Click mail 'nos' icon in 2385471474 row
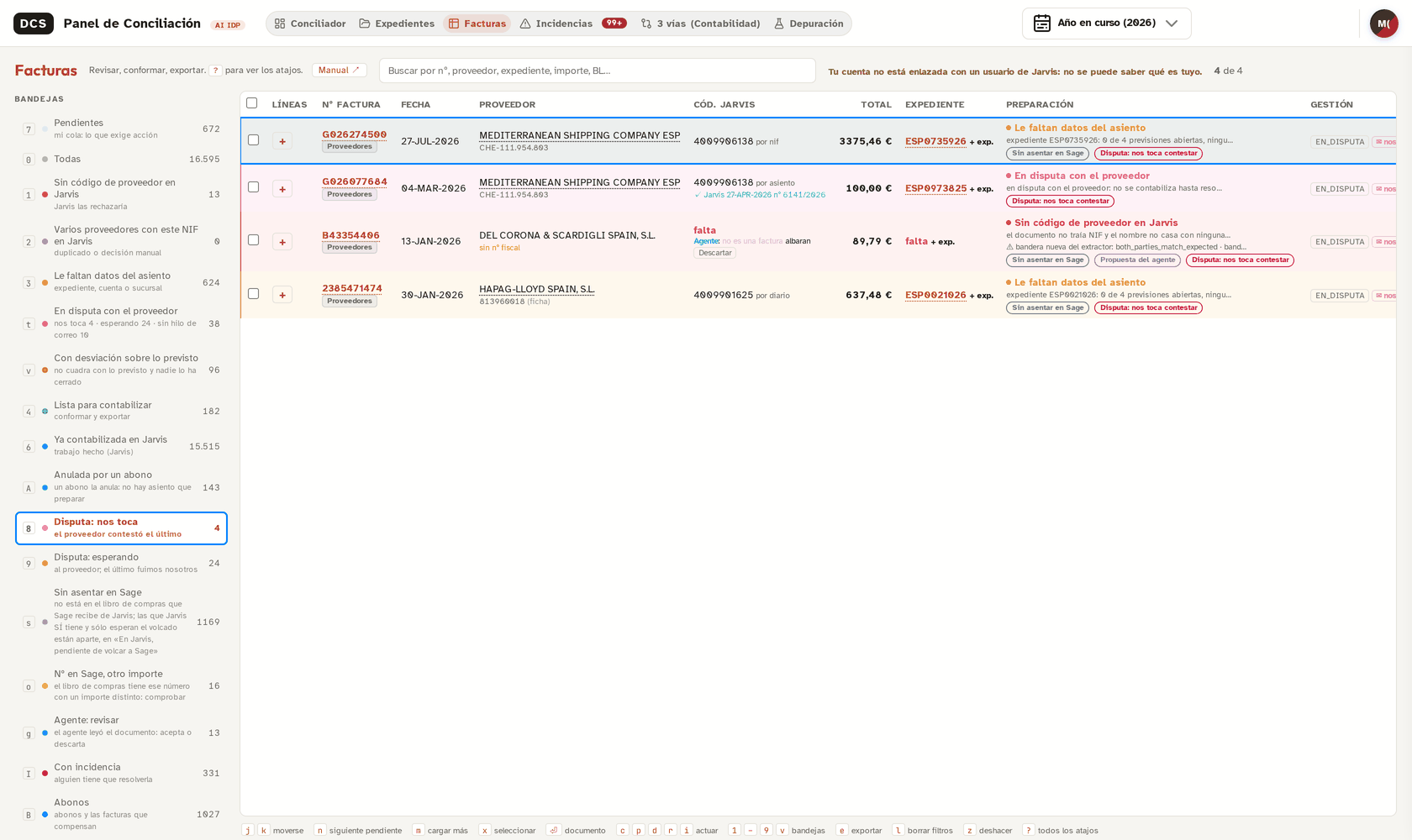 [x=1385, y=296]
